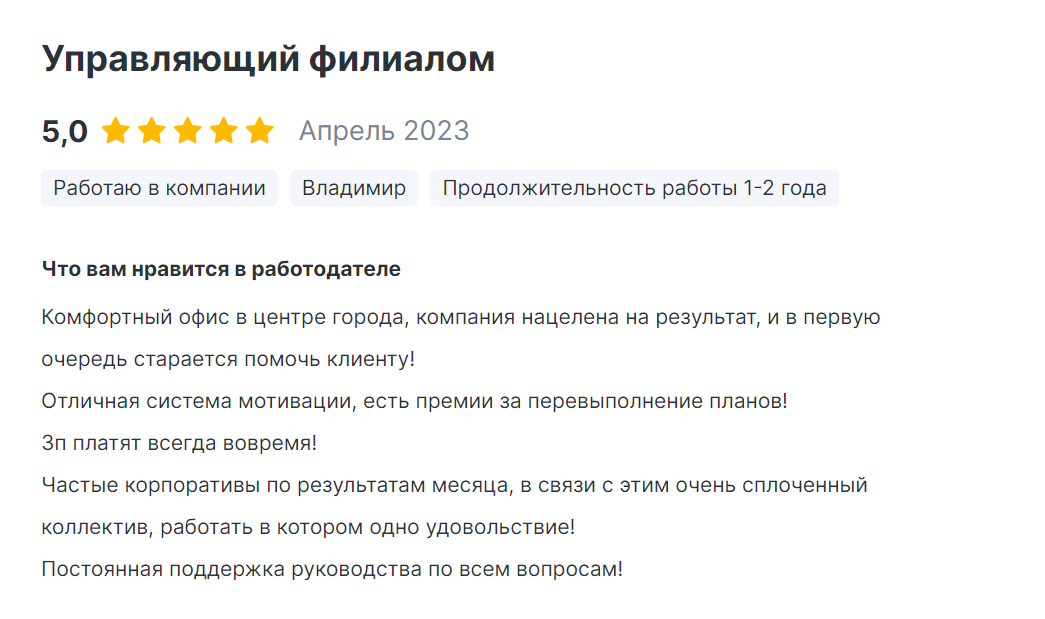The image size is (1045, 619).
Task: Open the 'Управляющий филиалом' review title
Action: click(268, 59)
